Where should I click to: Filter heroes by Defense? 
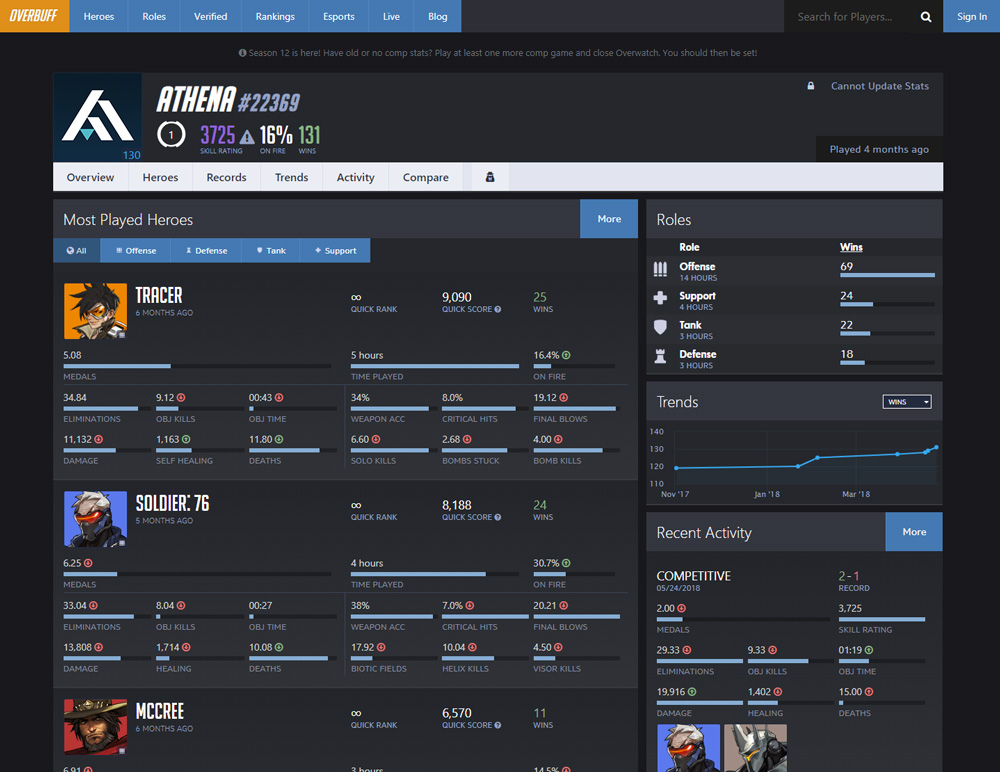click(x=207, y=251)
